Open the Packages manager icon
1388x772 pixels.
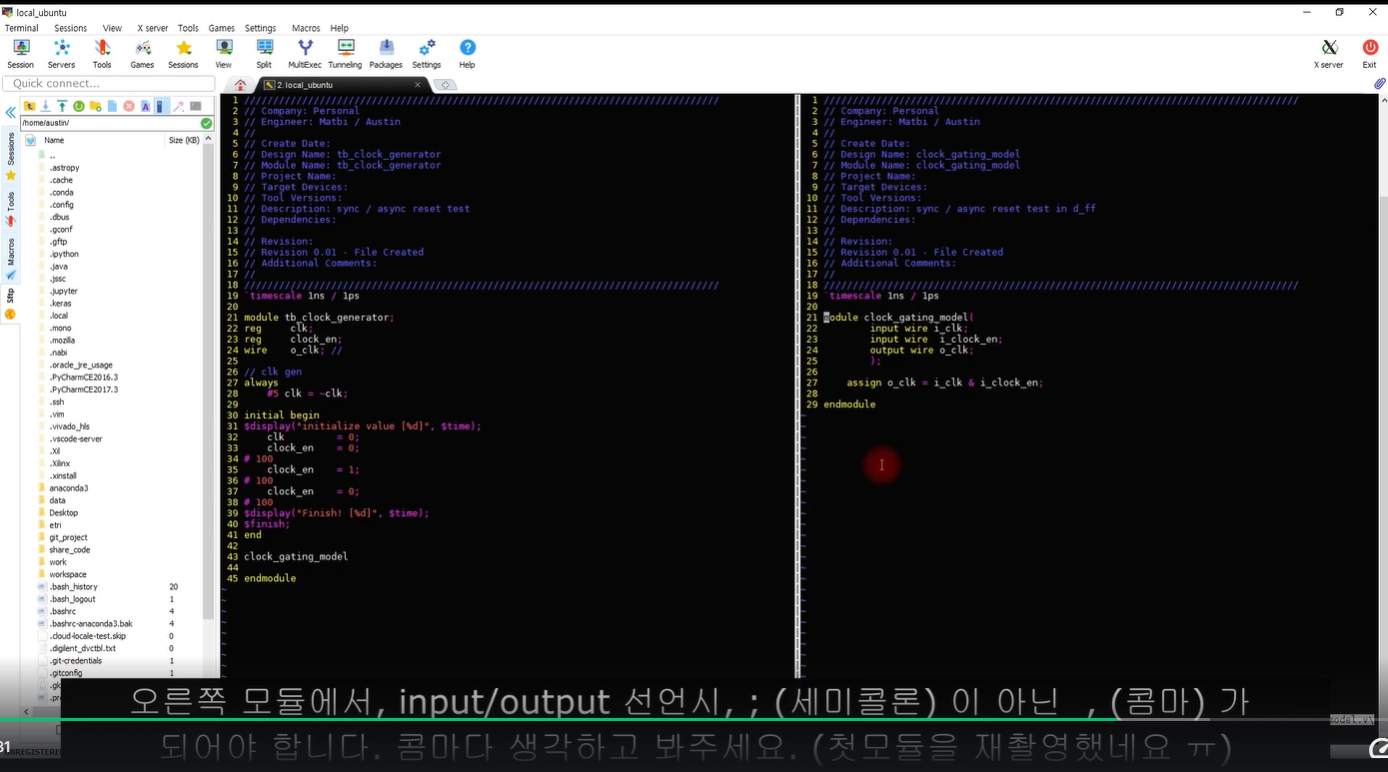(x=386, y=54)
